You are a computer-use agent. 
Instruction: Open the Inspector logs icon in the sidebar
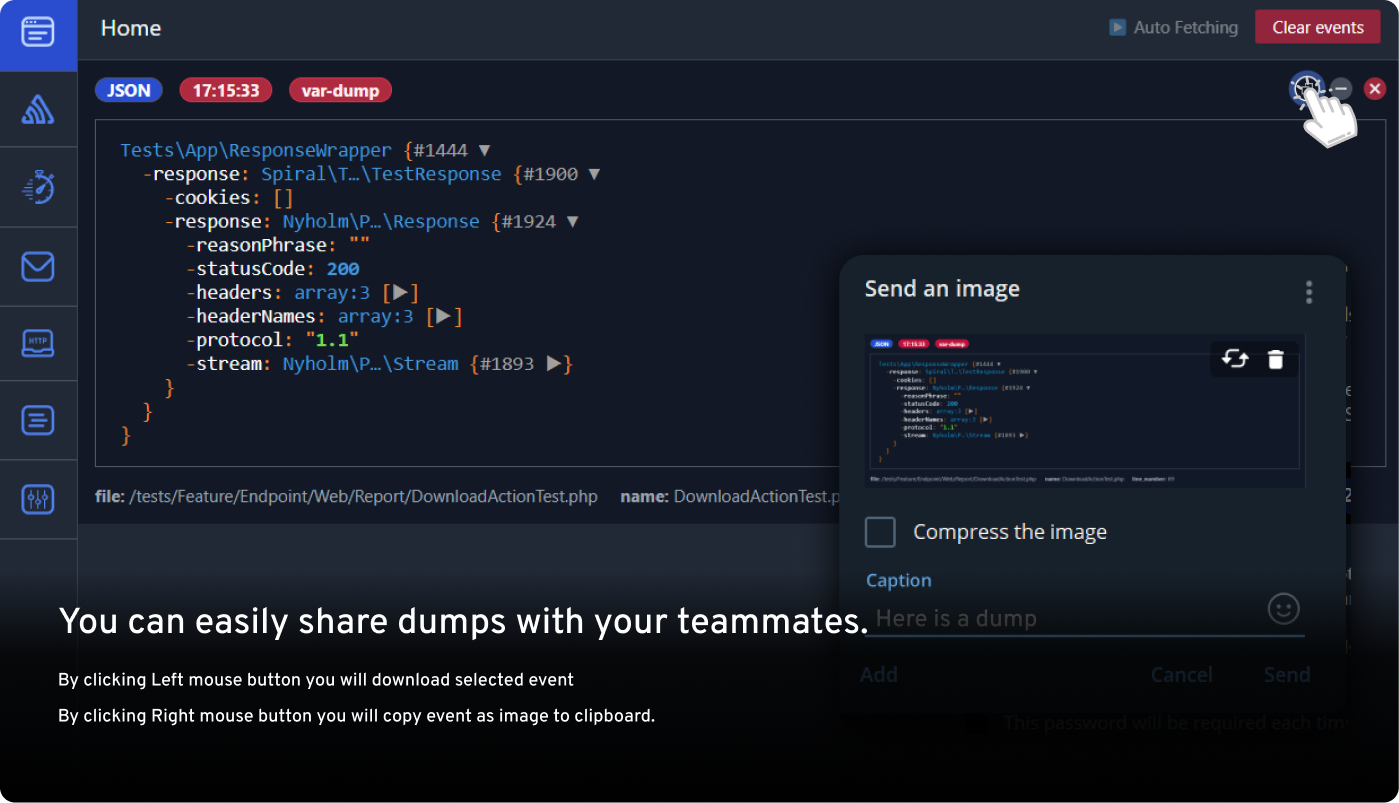tap(39, 420)
